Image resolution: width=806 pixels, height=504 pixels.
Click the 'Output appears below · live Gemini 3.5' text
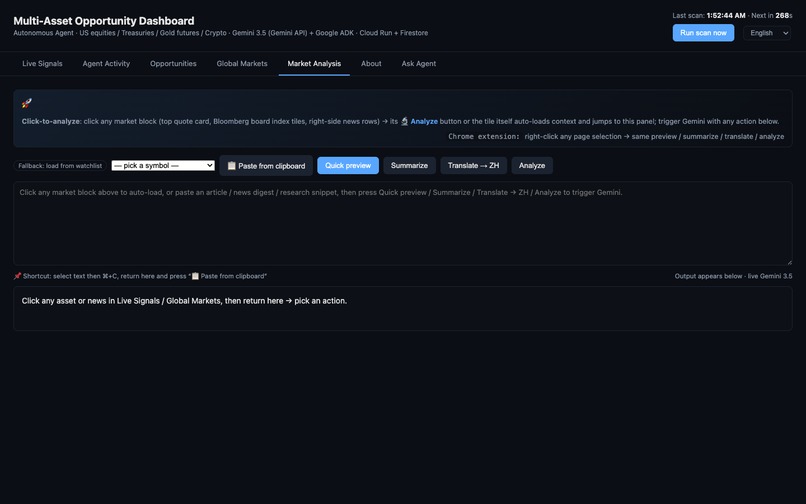pos(734,276)
